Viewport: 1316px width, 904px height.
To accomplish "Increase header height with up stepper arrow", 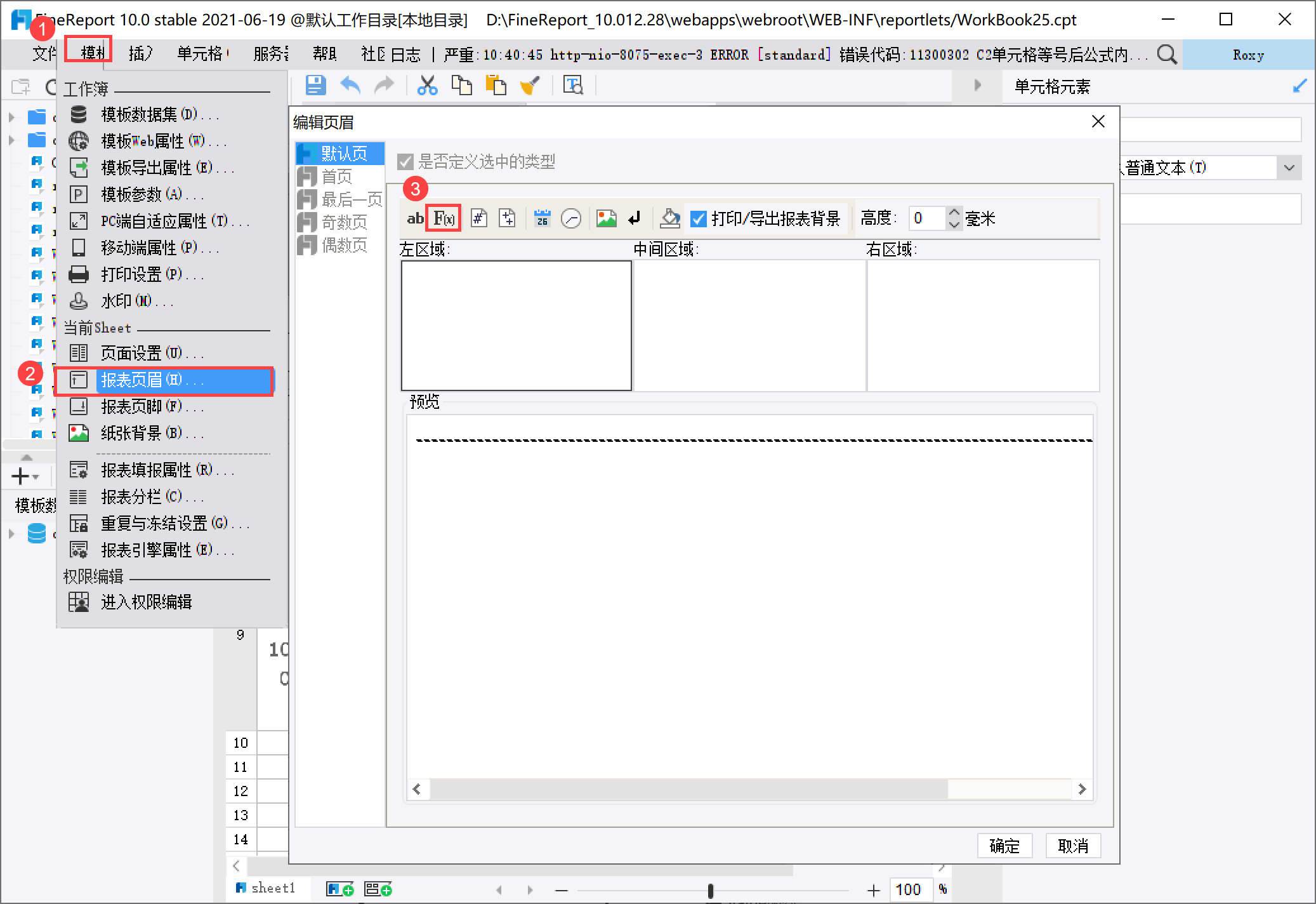I will 954,213.
